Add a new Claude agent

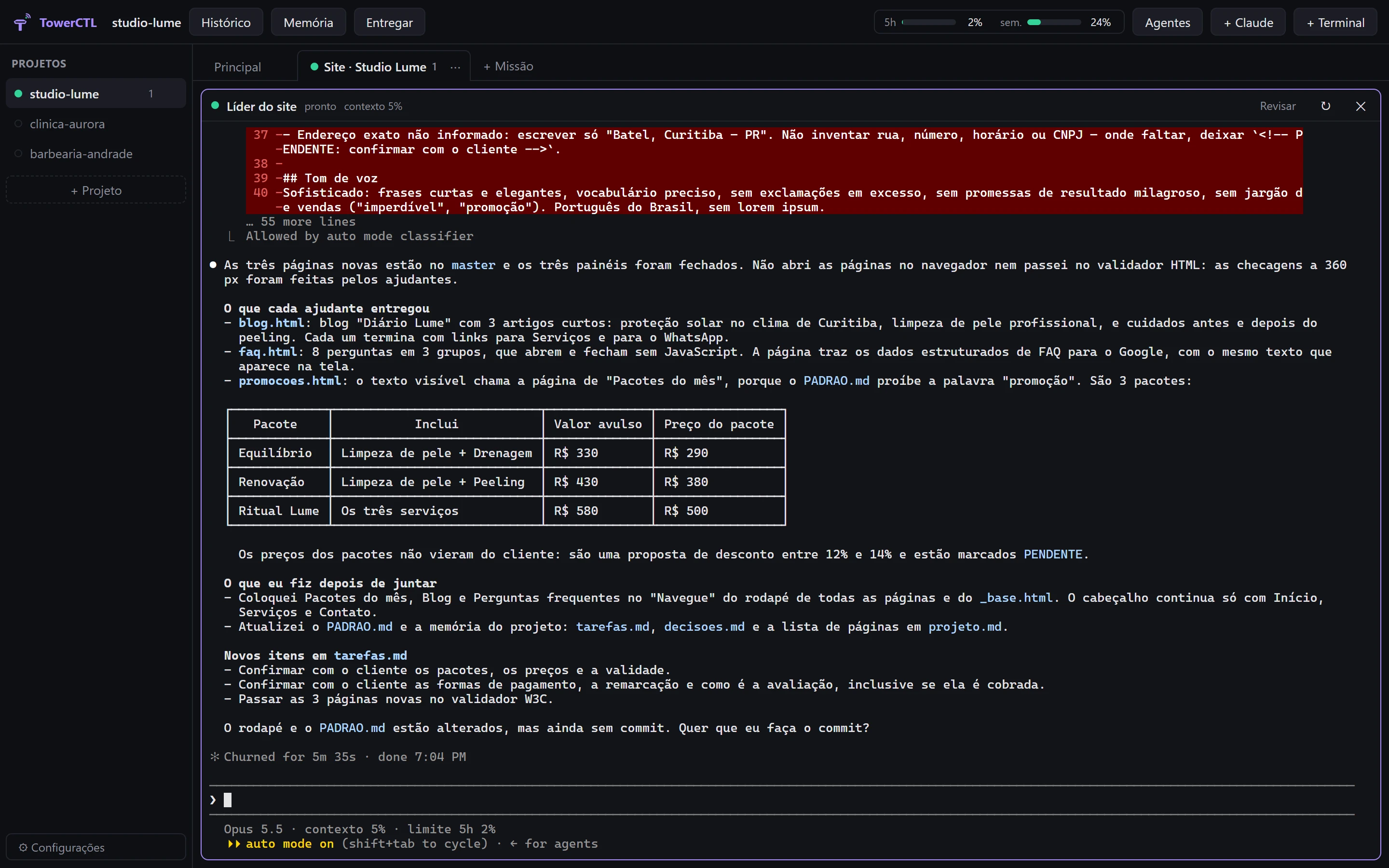coord(1248,22)
